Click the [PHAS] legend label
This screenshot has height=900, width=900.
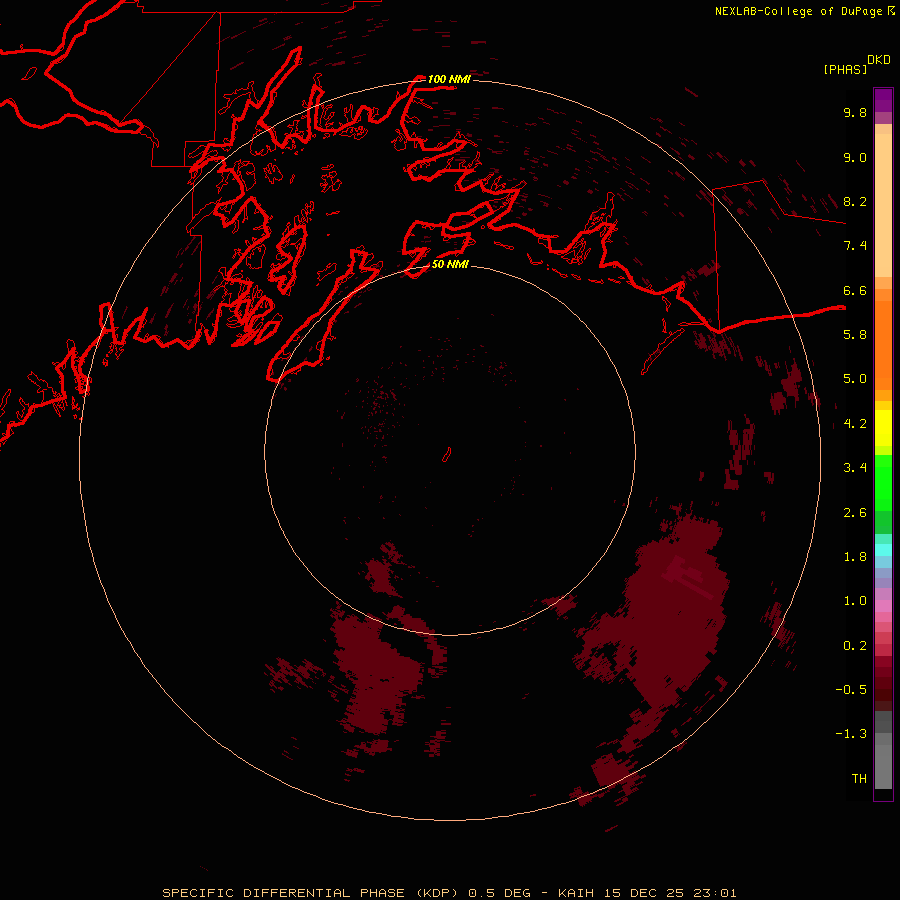pyautogui.click(x=845, y=69)
